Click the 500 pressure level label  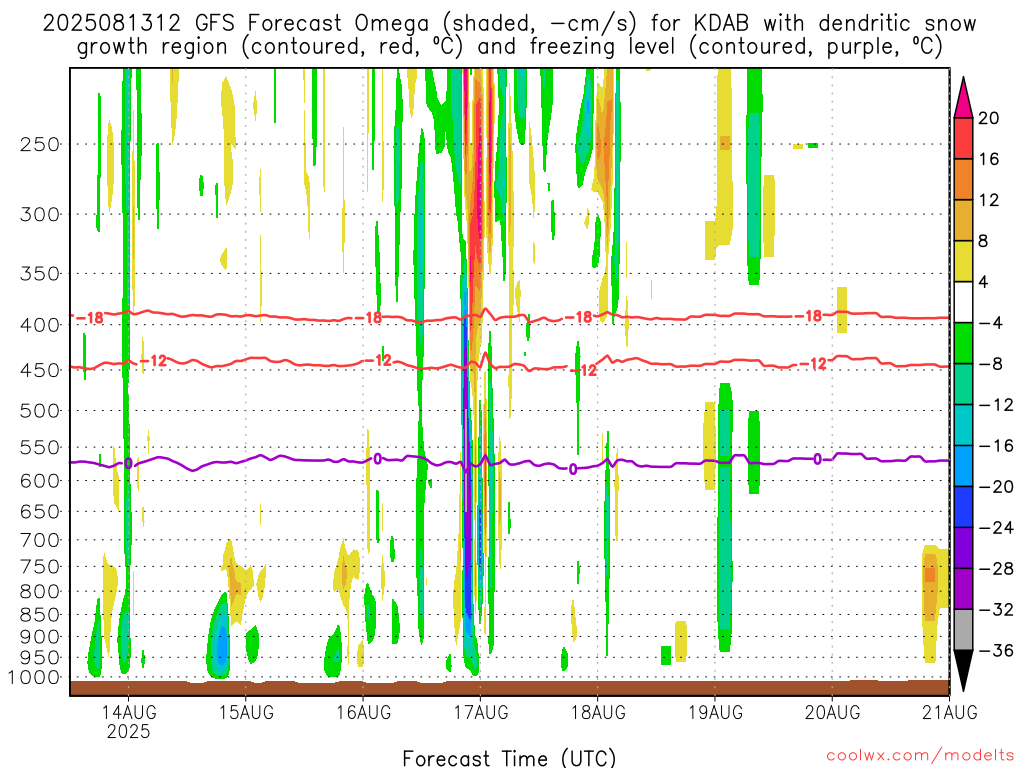point(40,411)
